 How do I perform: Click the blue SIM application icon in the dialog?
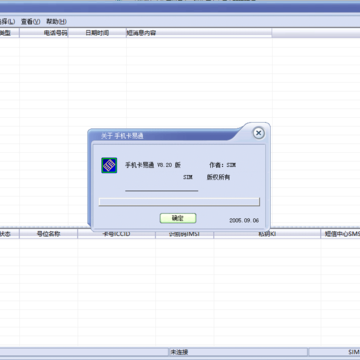click(109, 165)
